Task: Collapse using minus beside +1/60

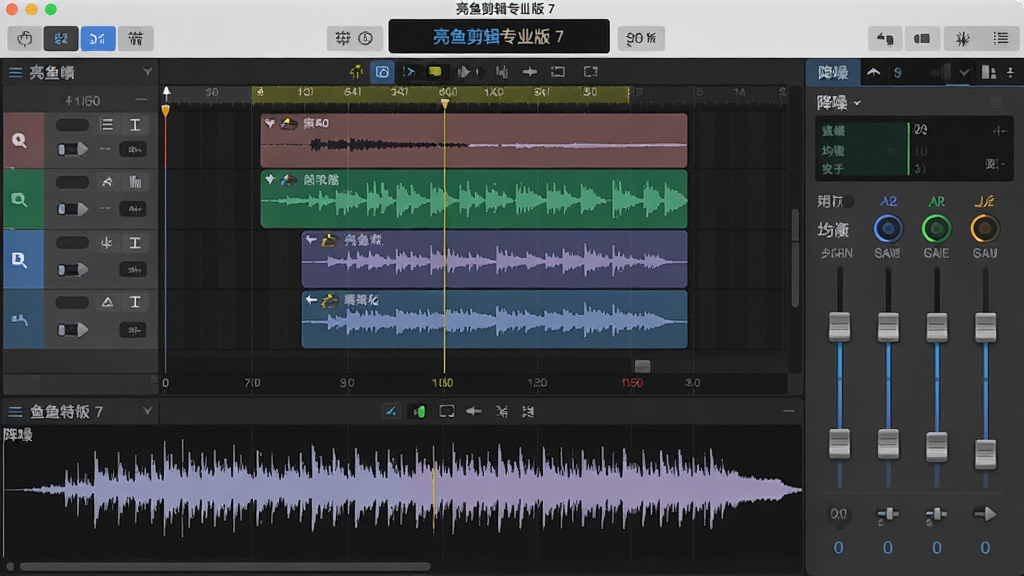Action: pyautogui.click(x=140, y=100)
